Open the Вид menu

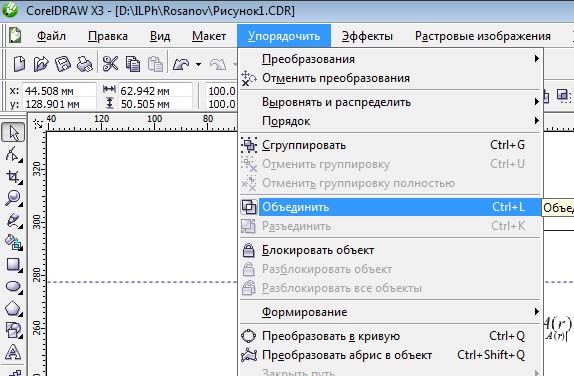coord(160,36)
